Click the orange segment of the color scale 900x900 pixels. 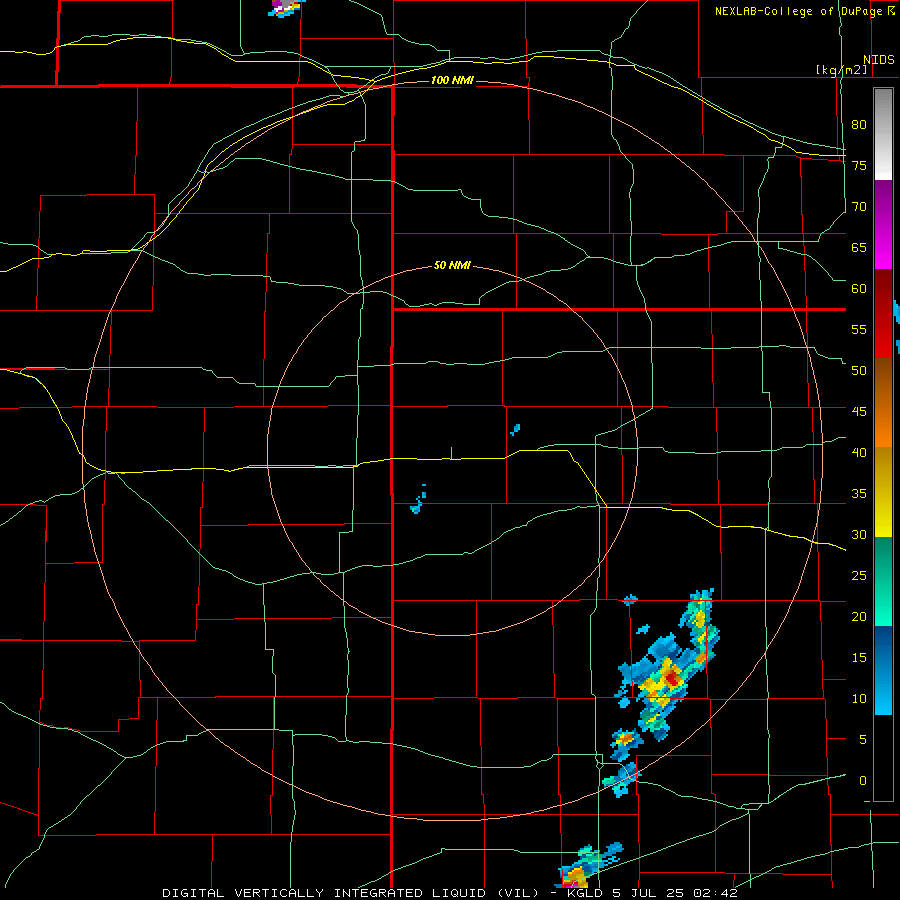(x=883, y=402)
